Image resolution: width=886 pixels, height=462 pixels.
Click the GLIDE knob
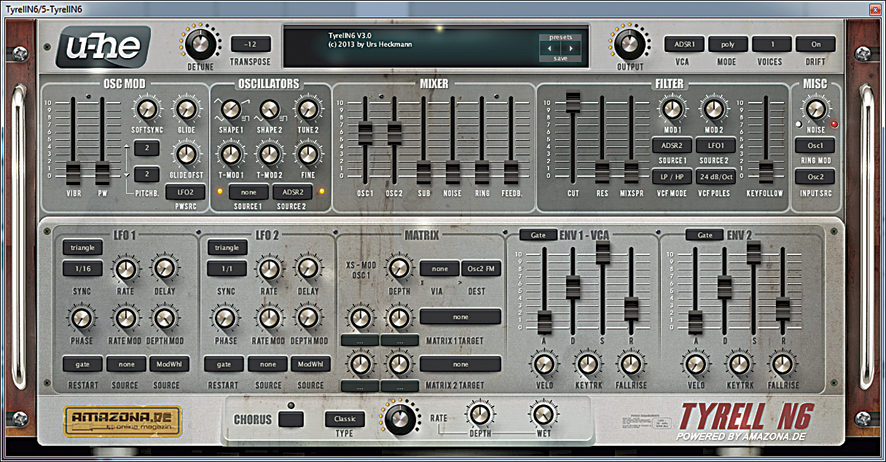(186, 110)
